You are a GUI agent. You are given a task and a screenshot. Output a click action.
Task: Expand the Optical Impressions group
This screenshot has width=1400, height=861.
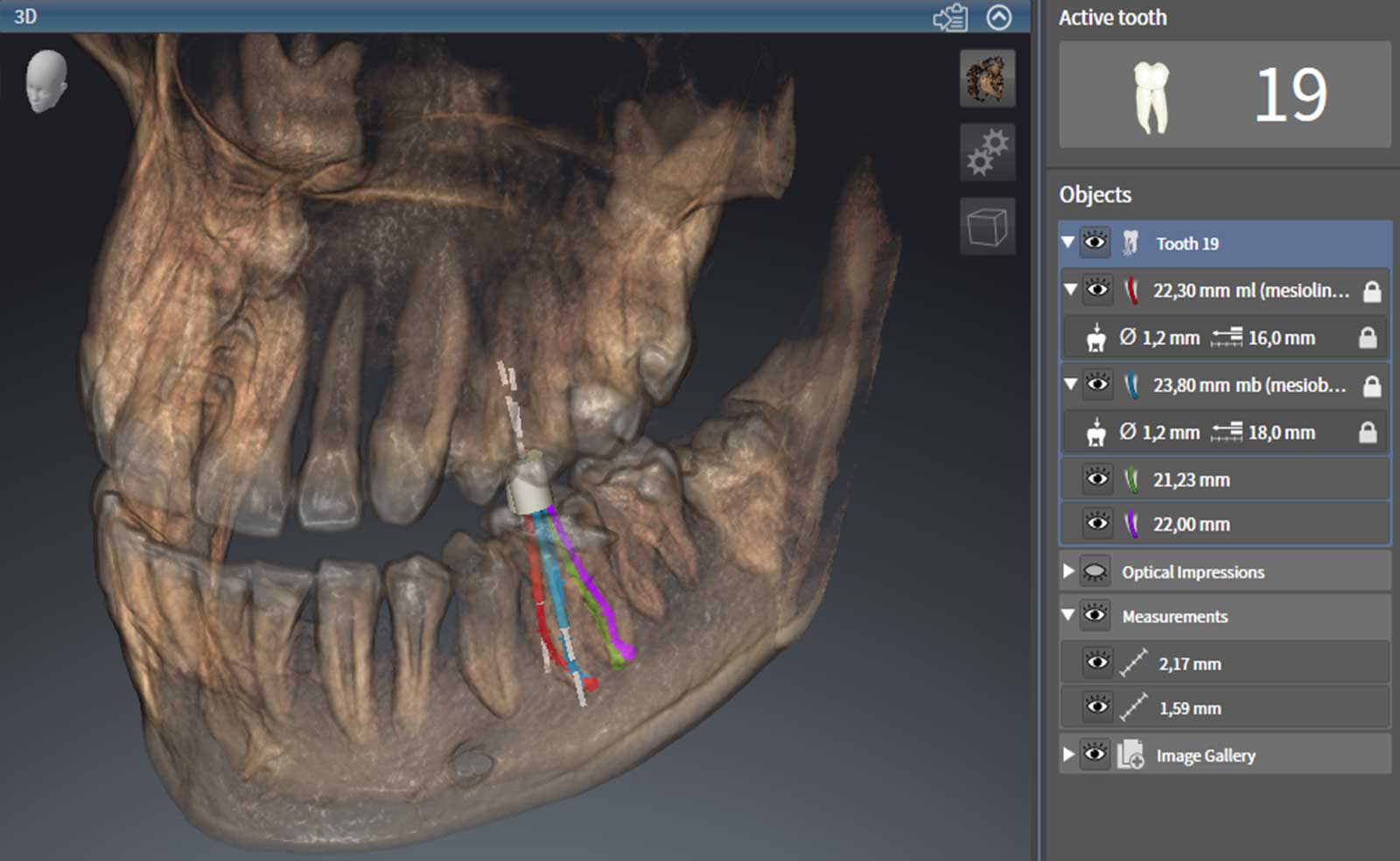1067,571
